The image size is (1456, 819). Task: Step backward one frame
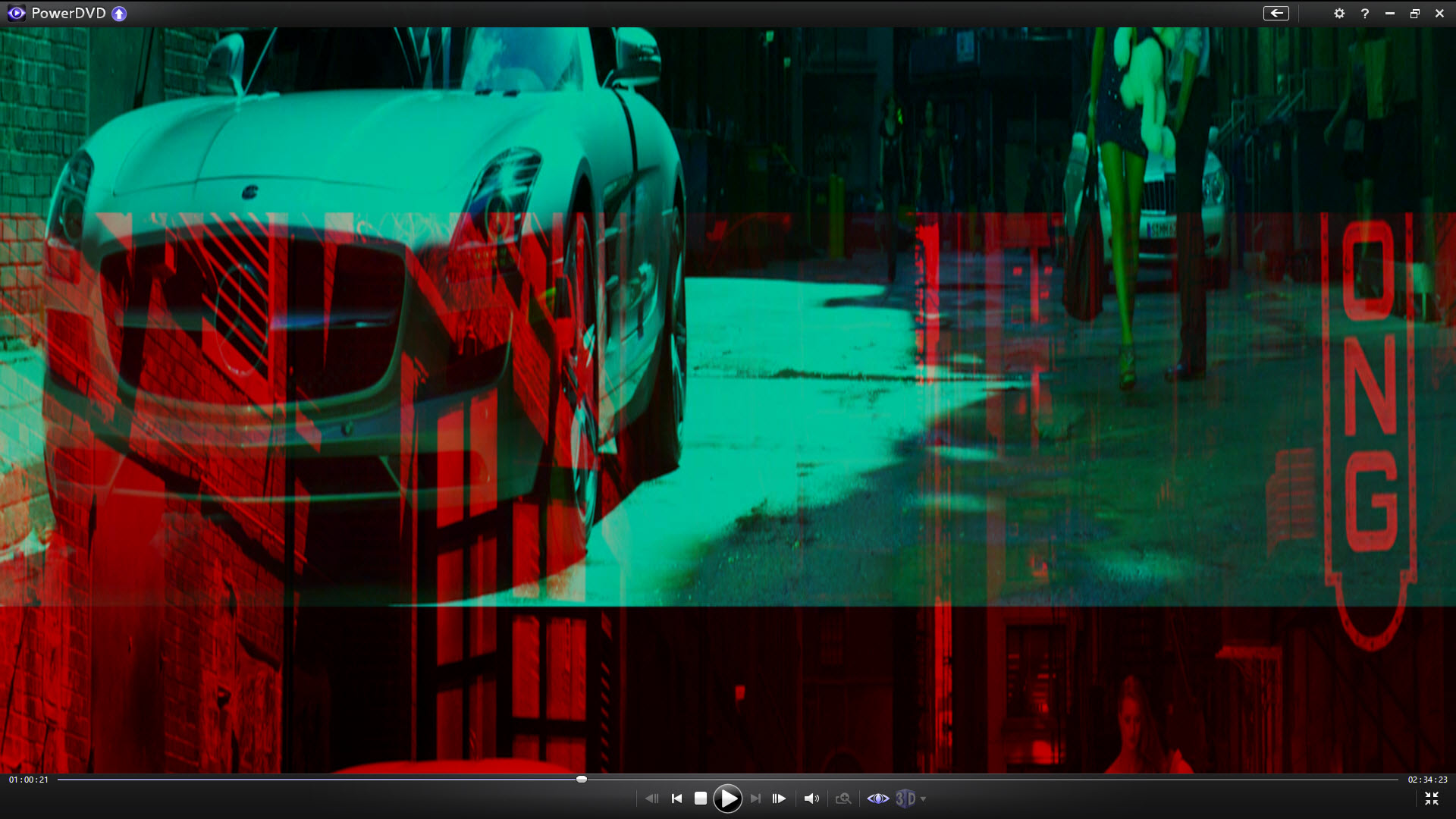pos(651,799)
